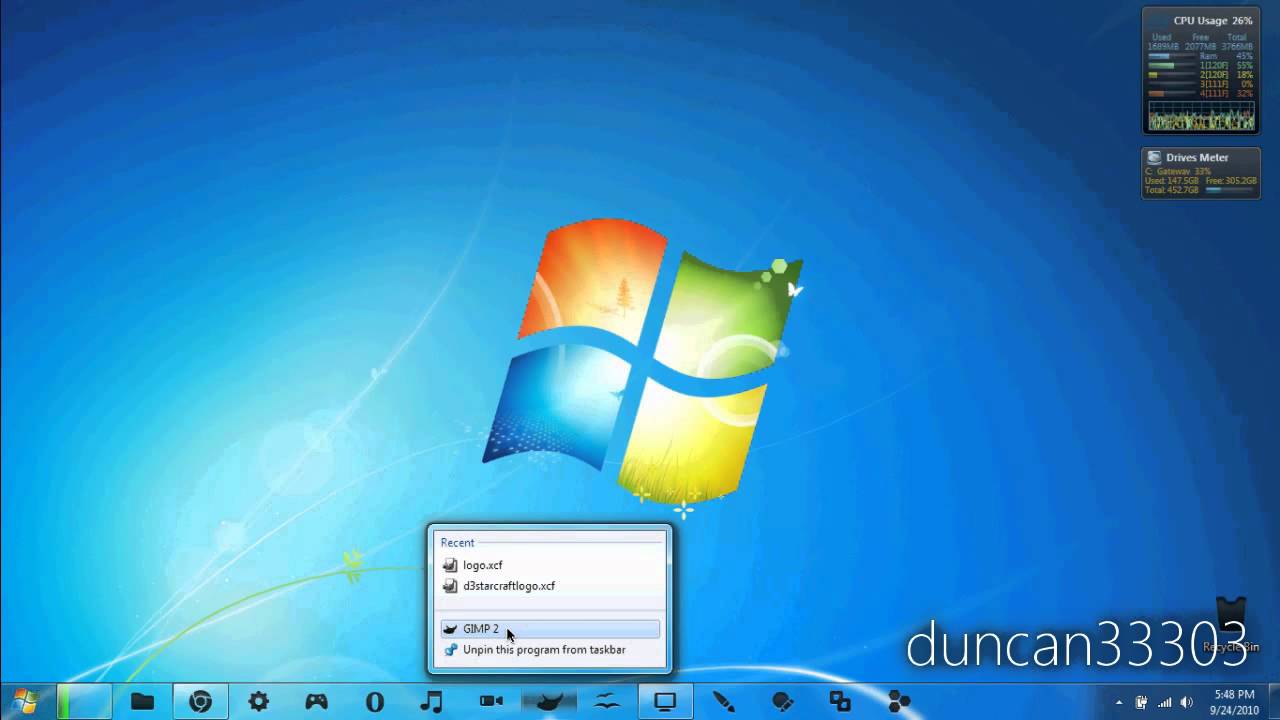This screenshot has width=1280, height=720.
Task: Open the overlapping squares taskbar icon
Action: coord(840,701)
